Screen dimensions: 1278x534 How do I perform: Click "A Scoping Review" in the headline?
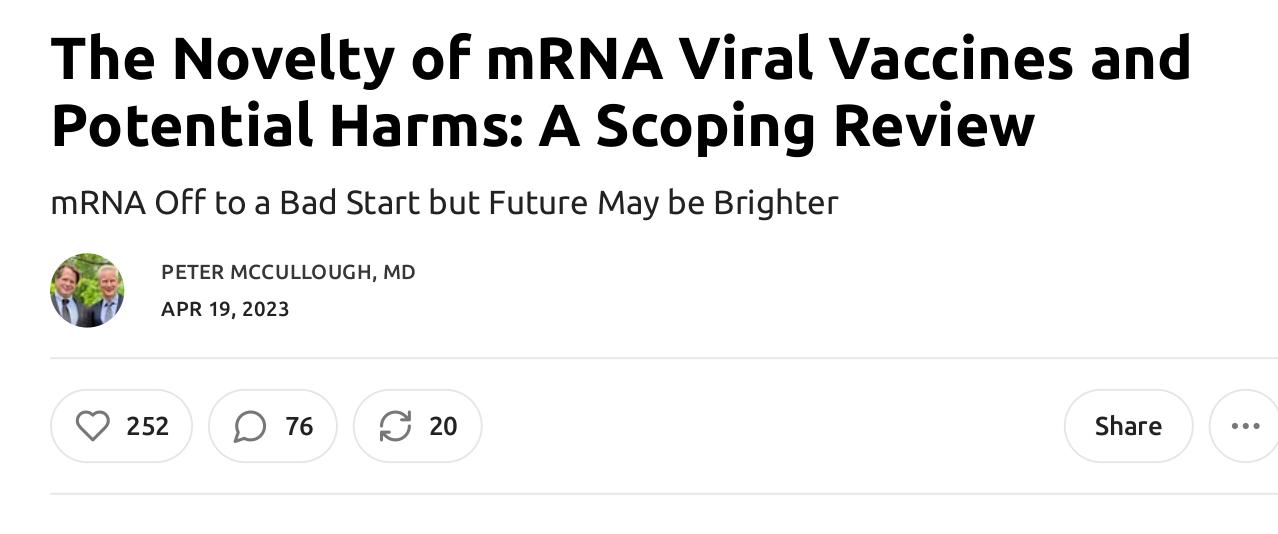coord(786,126)
